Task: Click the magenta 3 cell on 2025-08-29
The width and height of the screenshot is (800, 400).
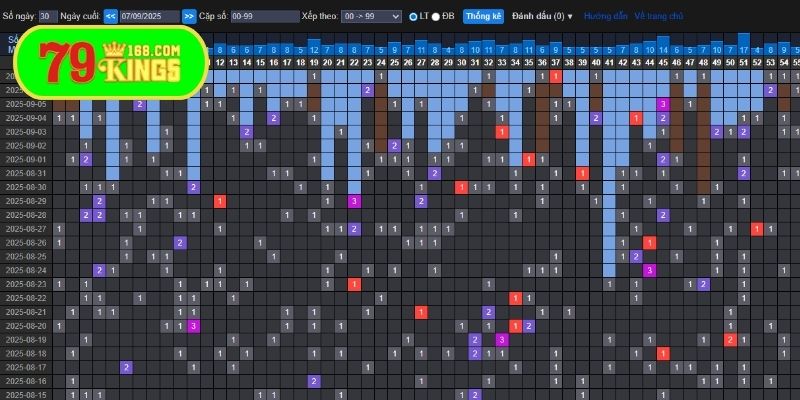Action: point(354,201)
